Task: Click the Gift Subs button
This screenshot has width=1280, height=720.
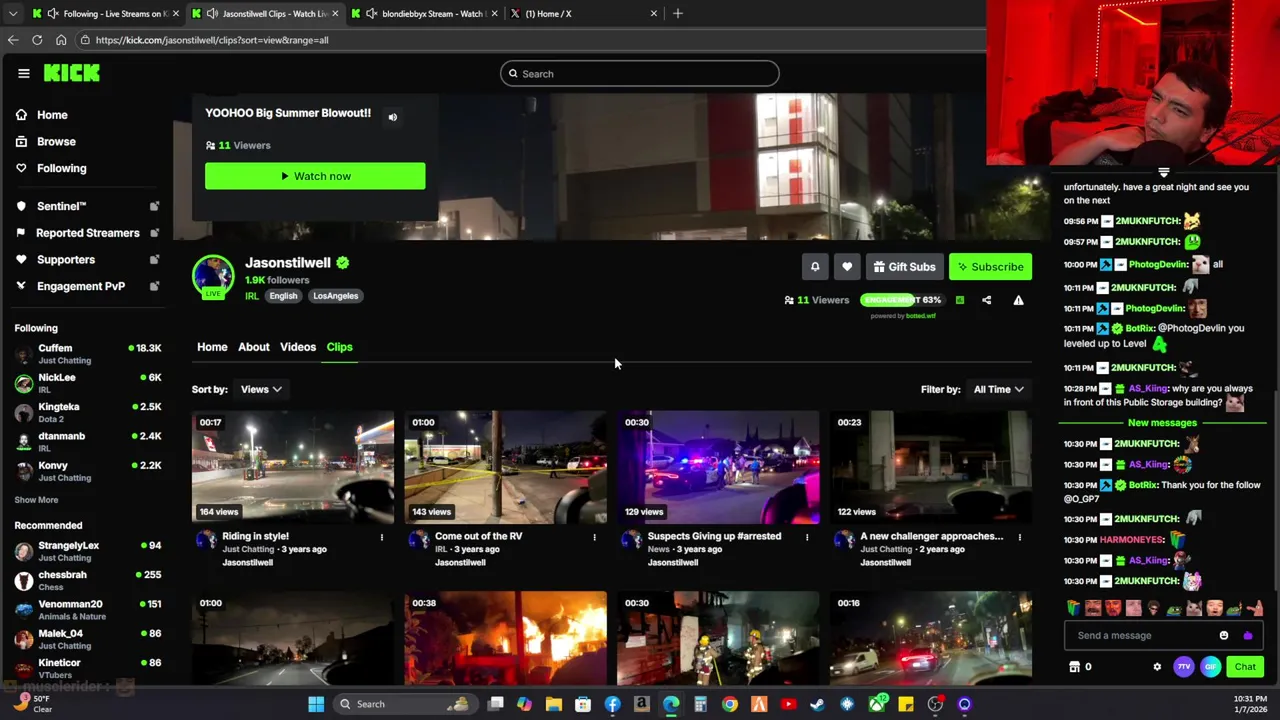Action: 904,267
